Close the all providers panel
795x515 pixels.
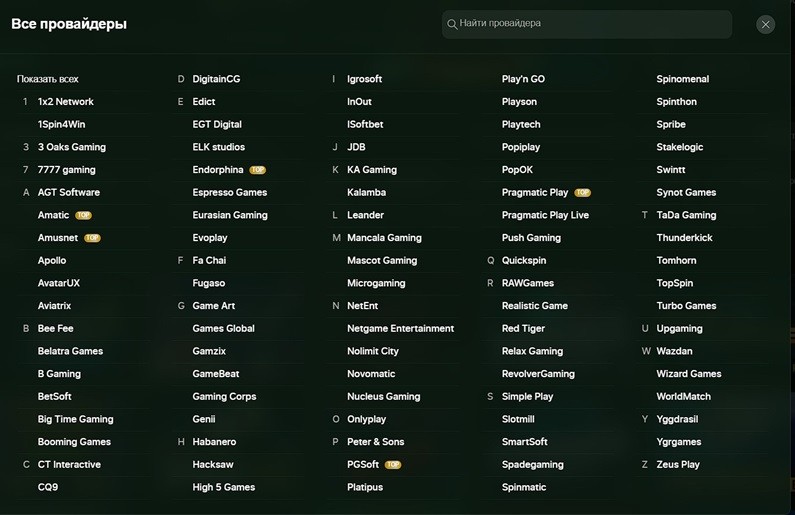tap(766, 24)
